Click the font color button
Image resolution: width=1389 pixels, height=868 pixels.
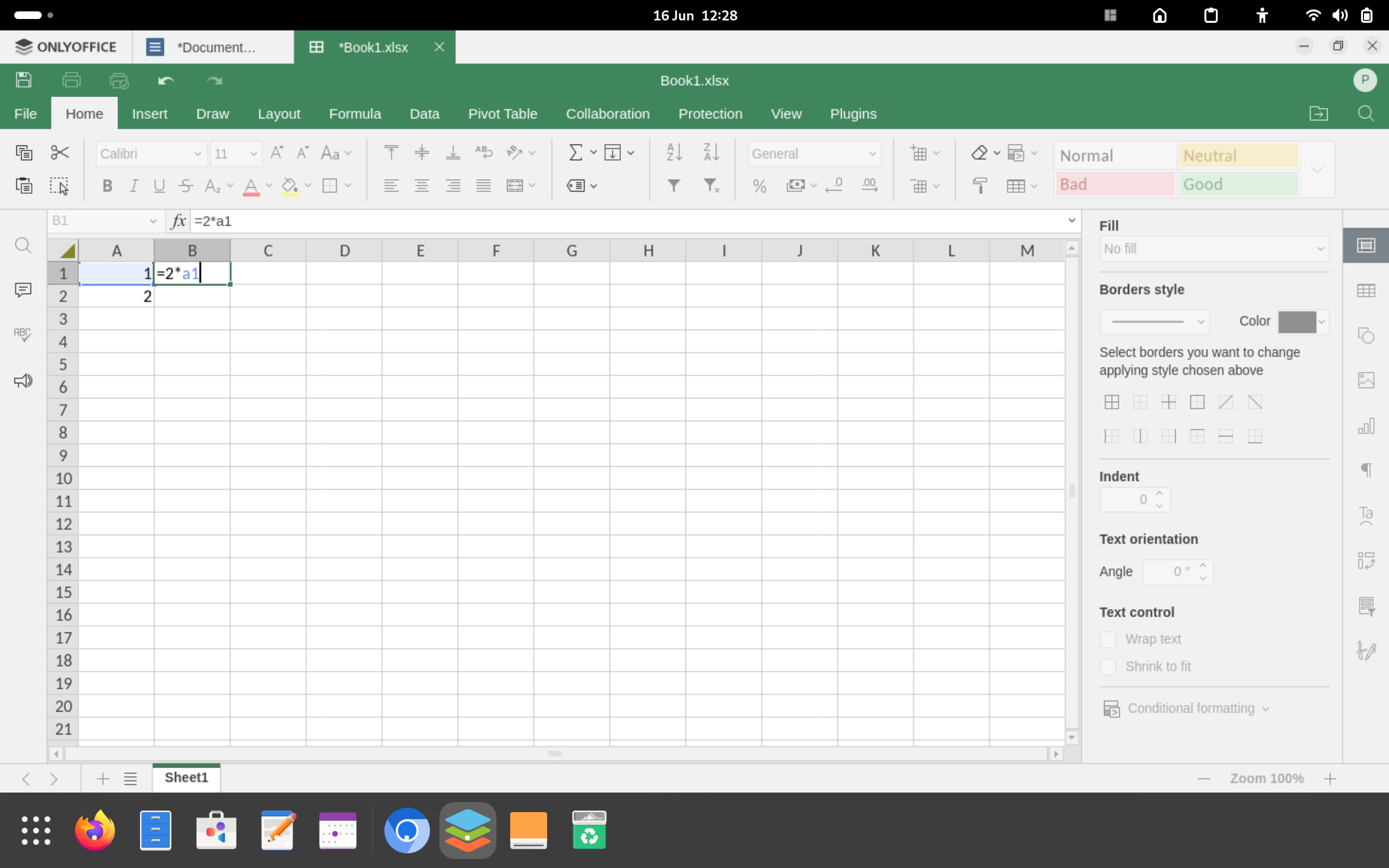251,186
